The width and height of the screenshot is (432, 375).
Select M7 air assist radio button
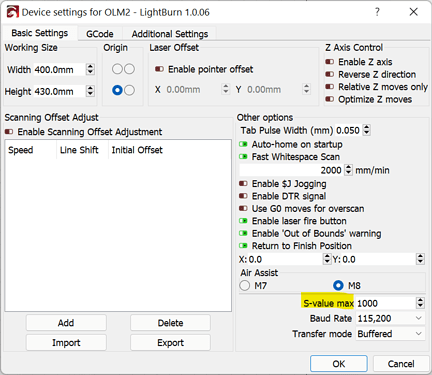coord(245,286)
